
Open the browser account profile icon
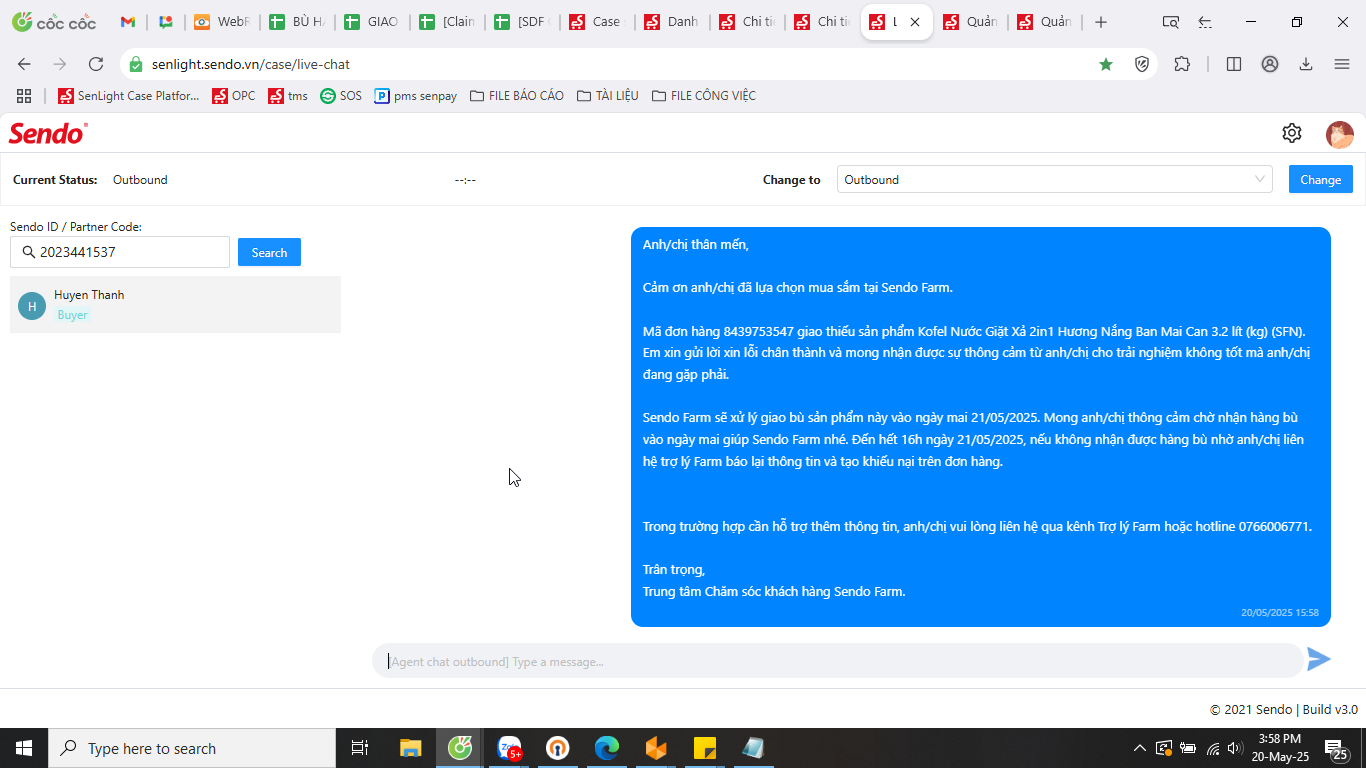point(1270,64)
